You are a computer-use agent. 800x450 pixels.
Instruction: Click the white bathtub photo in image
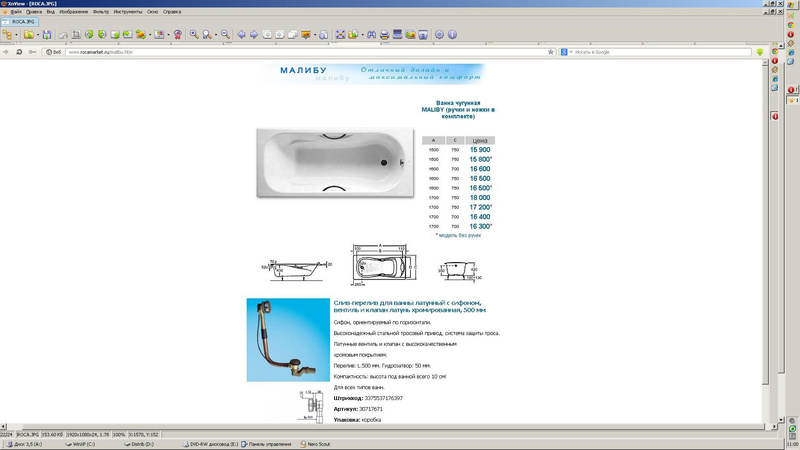[x=335, y=162]
